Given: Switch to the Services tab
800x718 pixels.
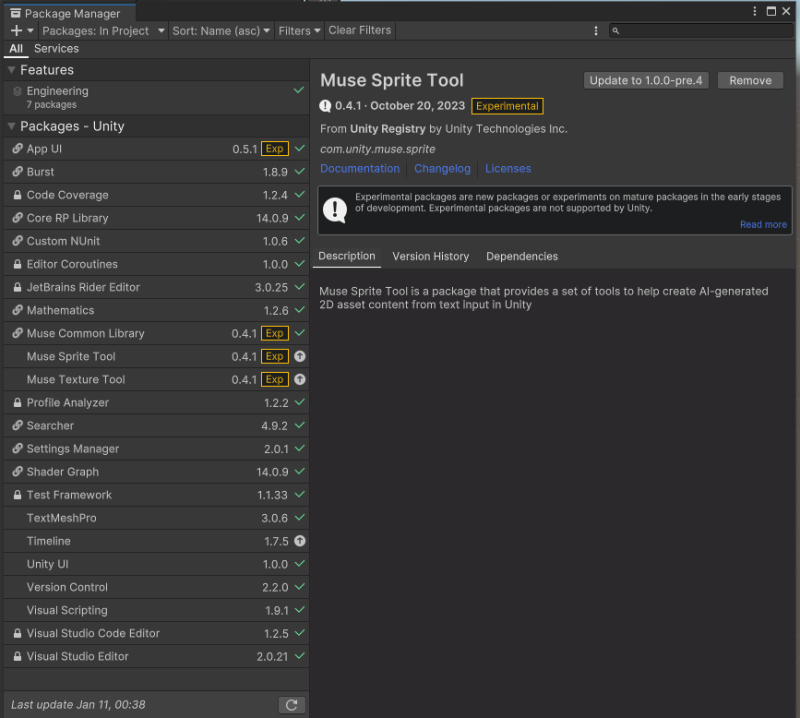Looking at the screenshot, I should pyautogui.click(x=56, y=48).
